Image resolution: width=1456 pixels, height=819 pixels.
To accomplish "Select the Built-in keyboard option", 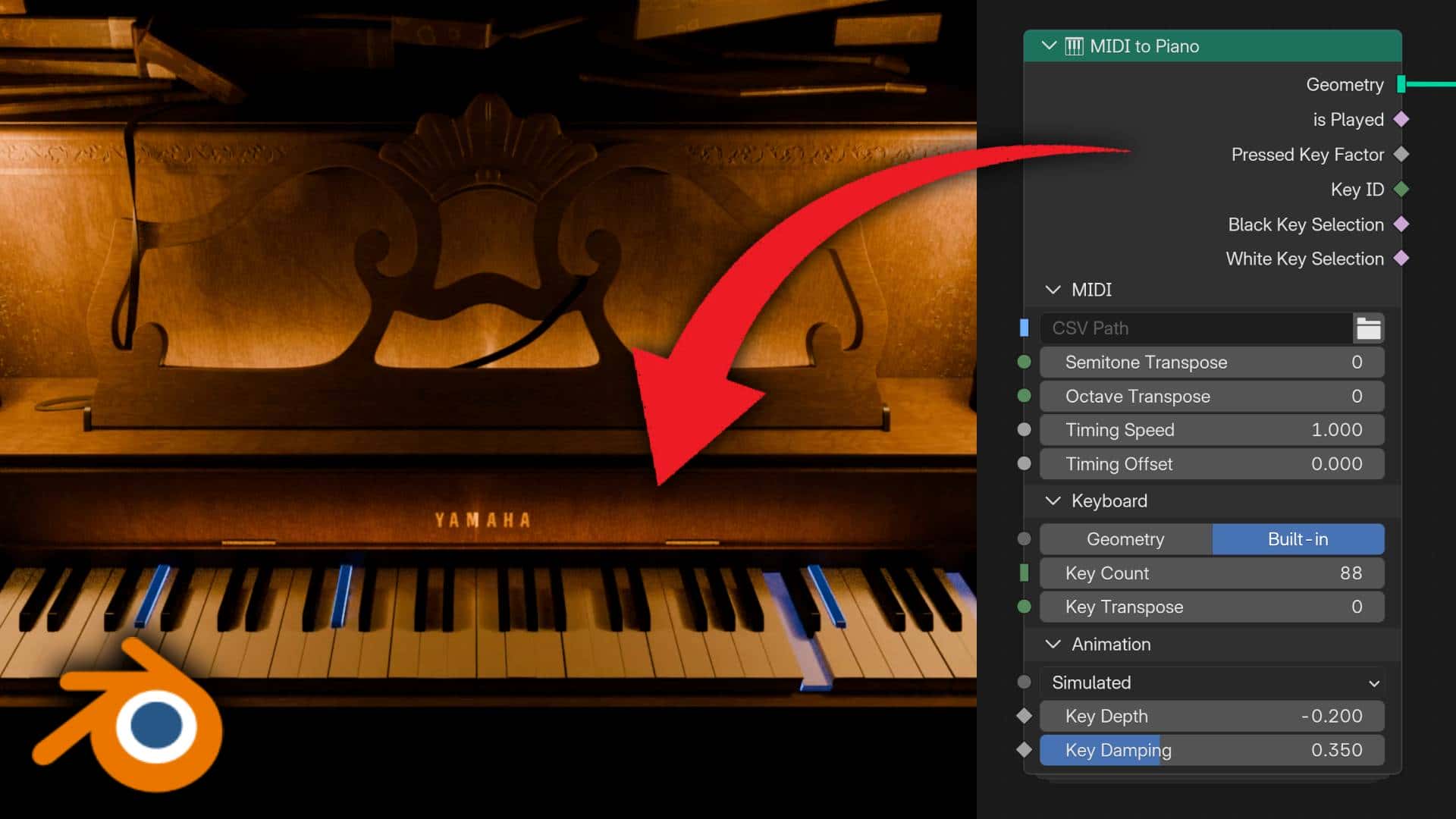I will click(x=1298, y=539).
